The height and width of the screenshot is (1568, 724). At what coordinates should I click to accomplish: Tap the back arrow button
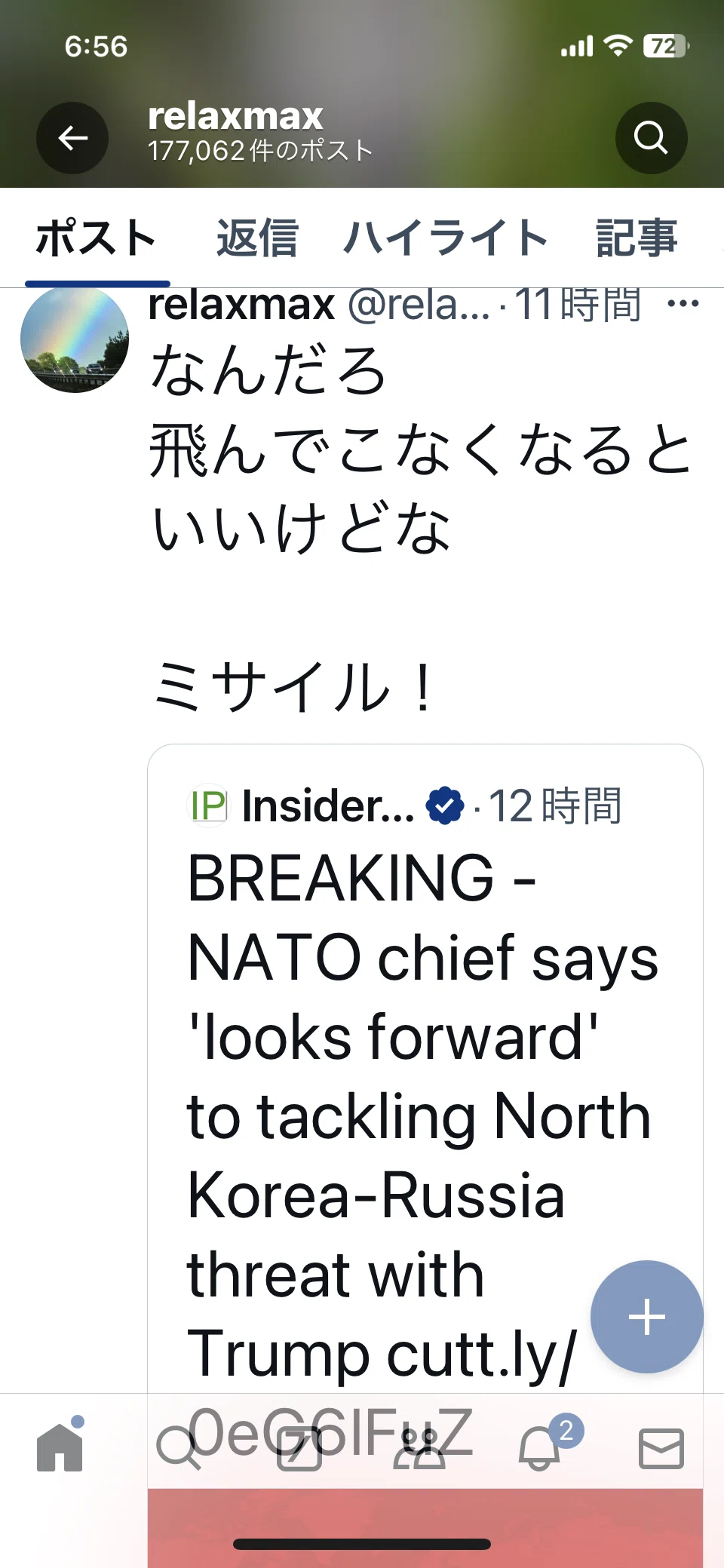(x=72, y=138)
